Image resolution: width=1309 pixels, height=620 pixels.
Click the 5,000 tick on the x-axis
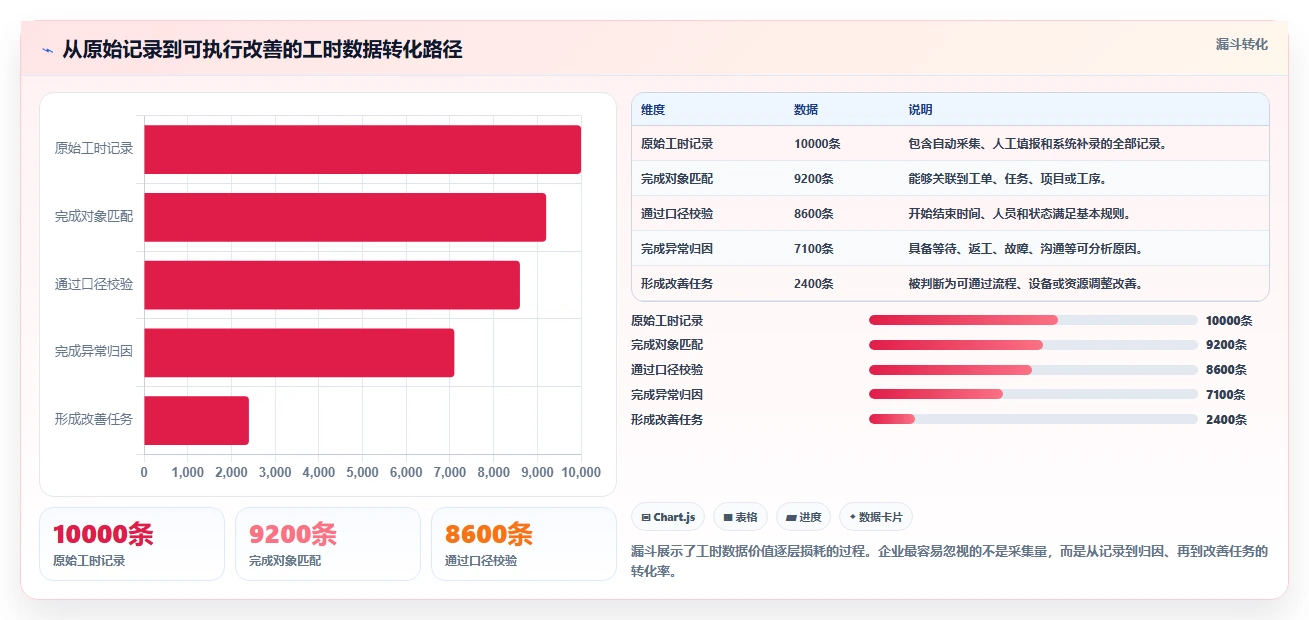362,472
